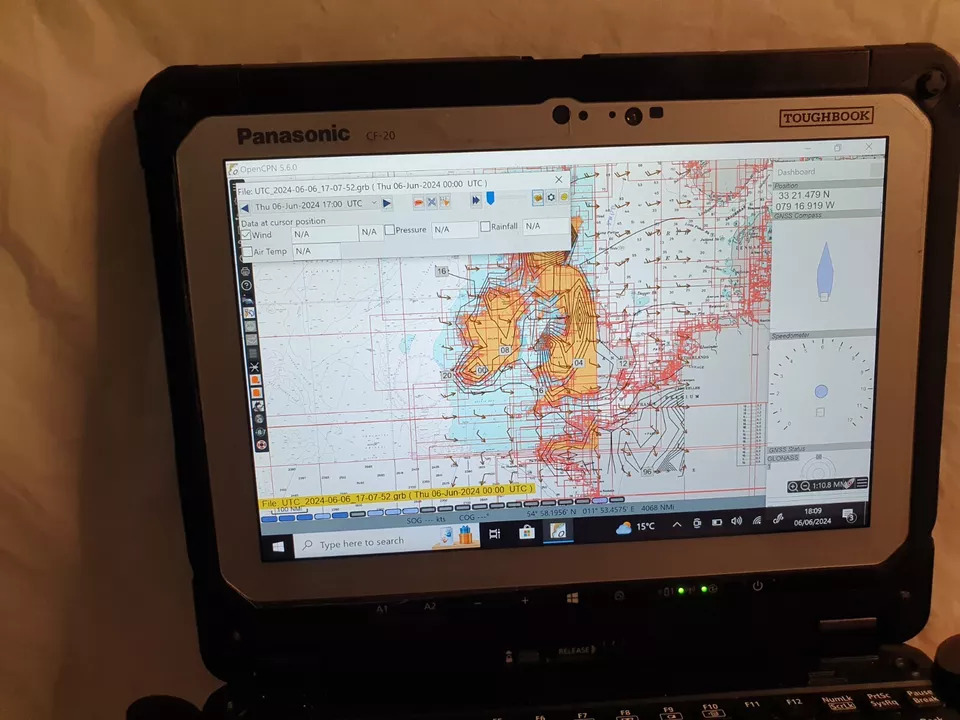Open Windows Task View
960x720 pixels.
click(x=495, y=533)
